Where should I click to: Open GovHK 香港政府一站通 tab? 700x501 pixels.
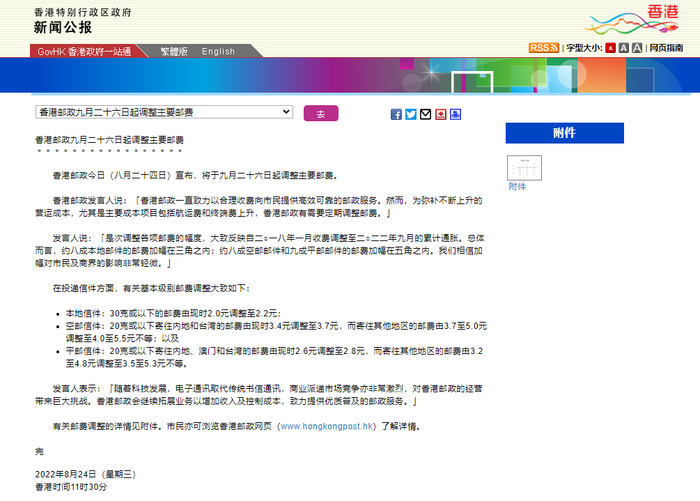click(84, 51)
